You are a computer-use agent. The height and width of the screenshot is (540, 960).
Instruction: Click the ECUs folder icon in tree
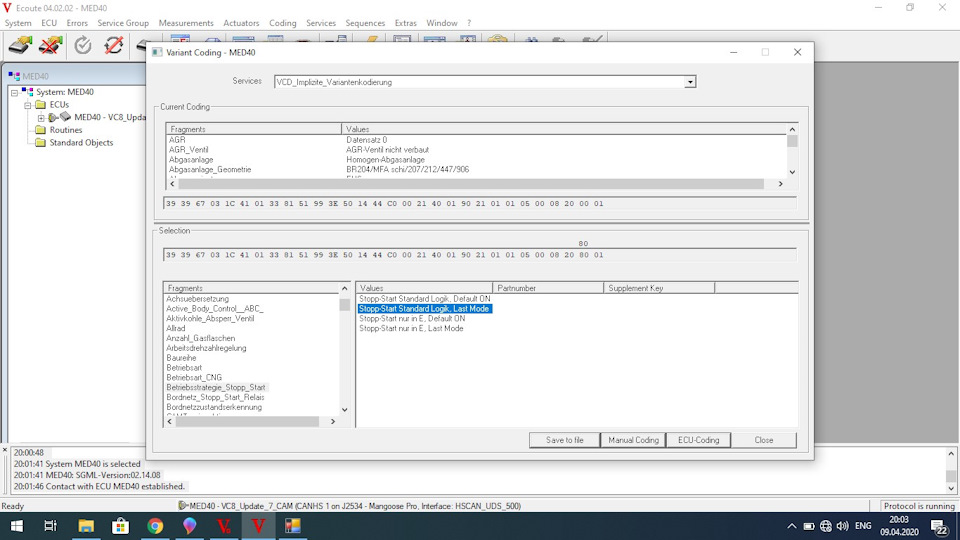point(40,105)
